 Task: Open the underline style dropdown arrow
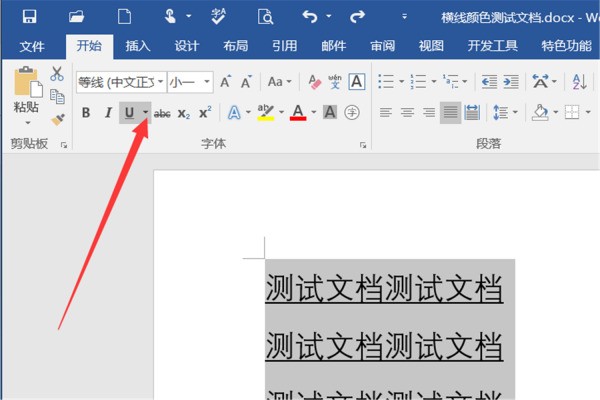pyautogui.click(x=145, y=113)
